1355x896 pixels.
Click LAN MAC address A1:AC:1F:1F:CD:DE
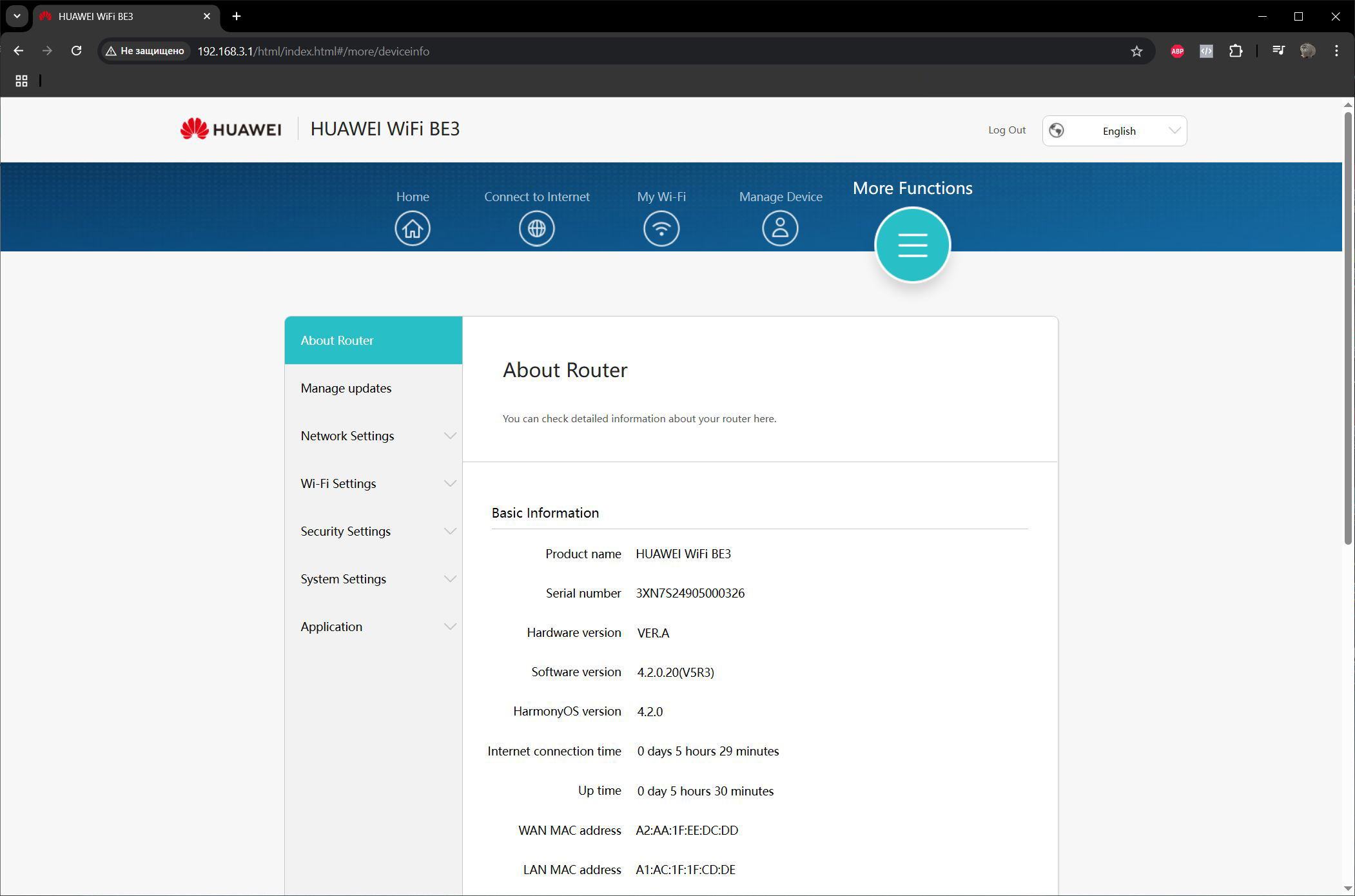(x=685, y=870)
